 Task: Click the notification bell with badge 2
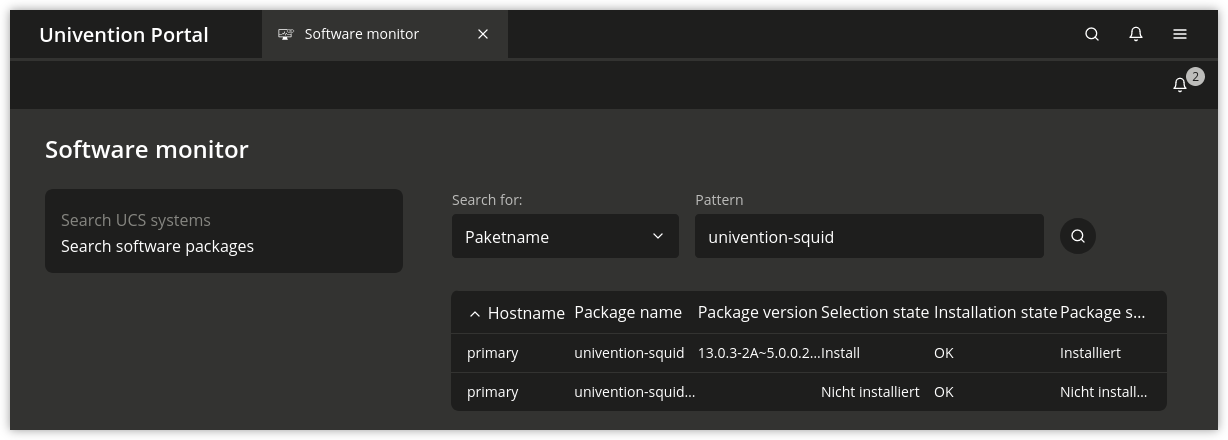[x=1180, y=85]
